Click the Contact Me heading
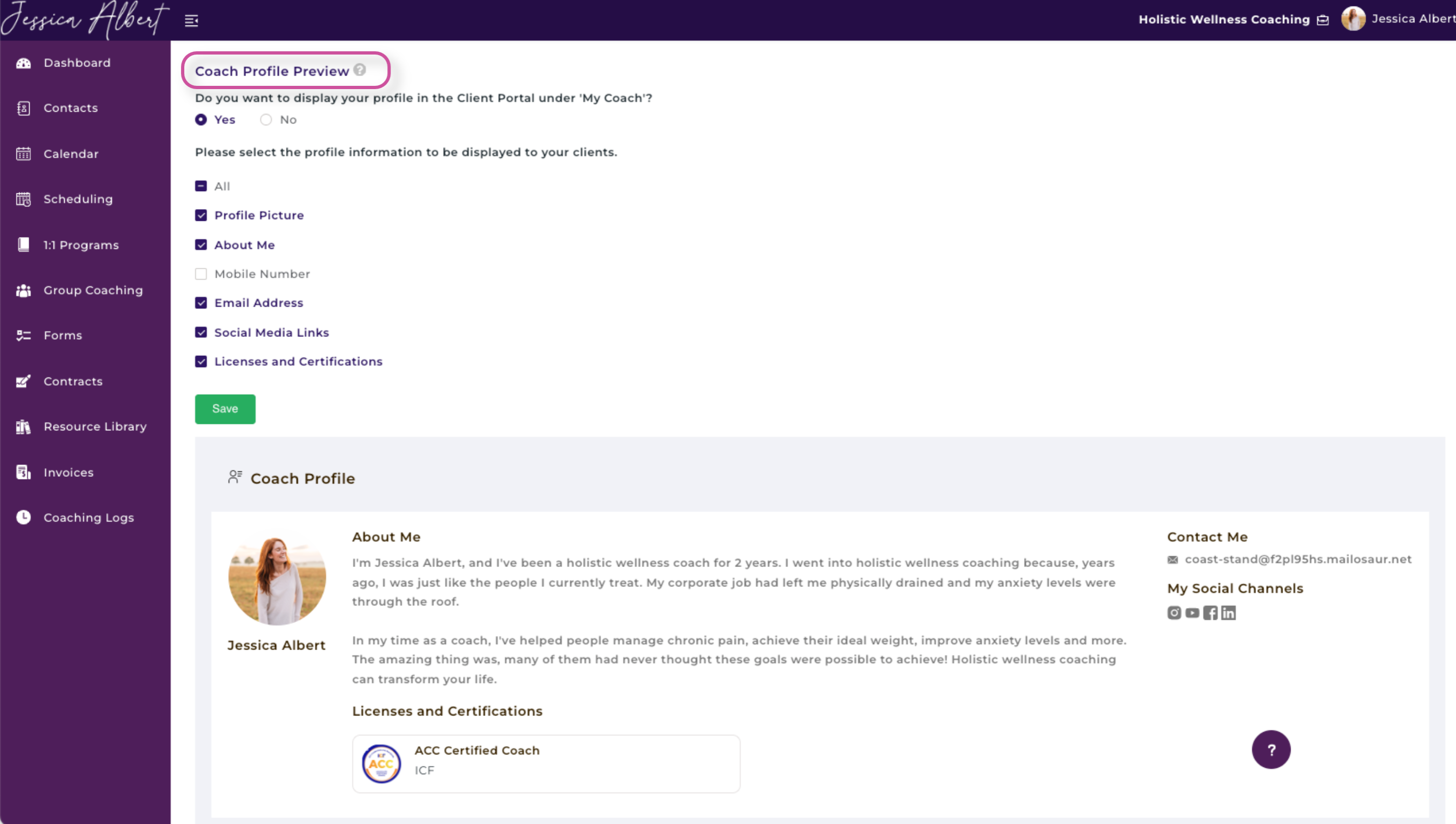Viewport: 1456px width, 824px height. 1207,537
